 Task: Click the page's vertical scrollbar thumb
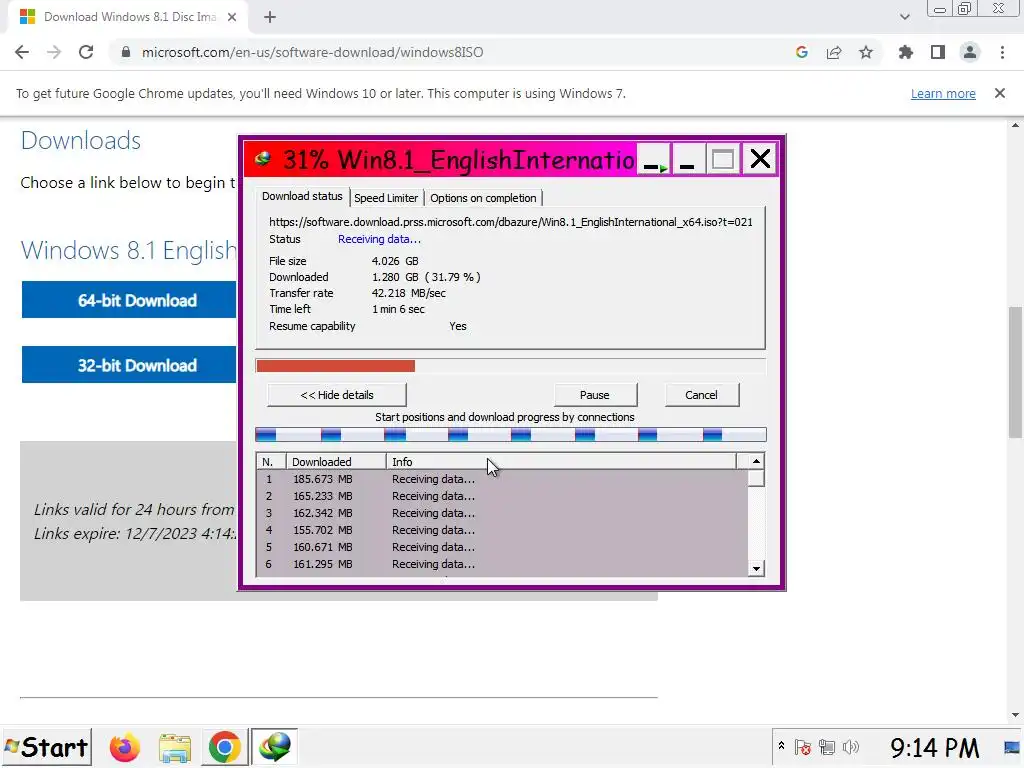pyautogui.click(x=1016, y=372)
